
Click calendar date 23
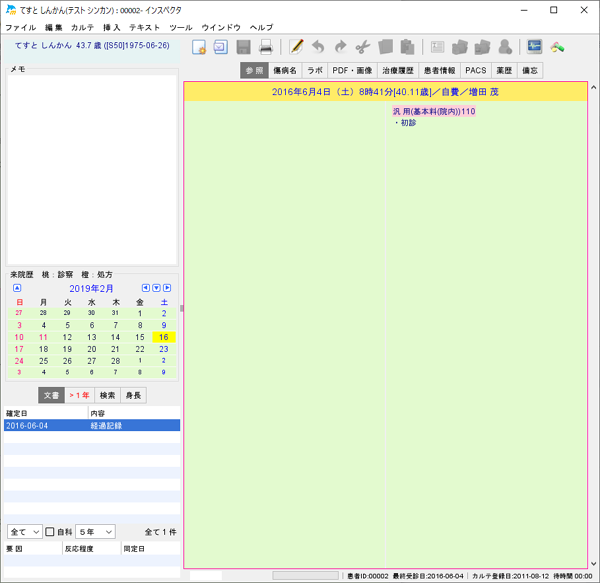[x=164, y=349]
